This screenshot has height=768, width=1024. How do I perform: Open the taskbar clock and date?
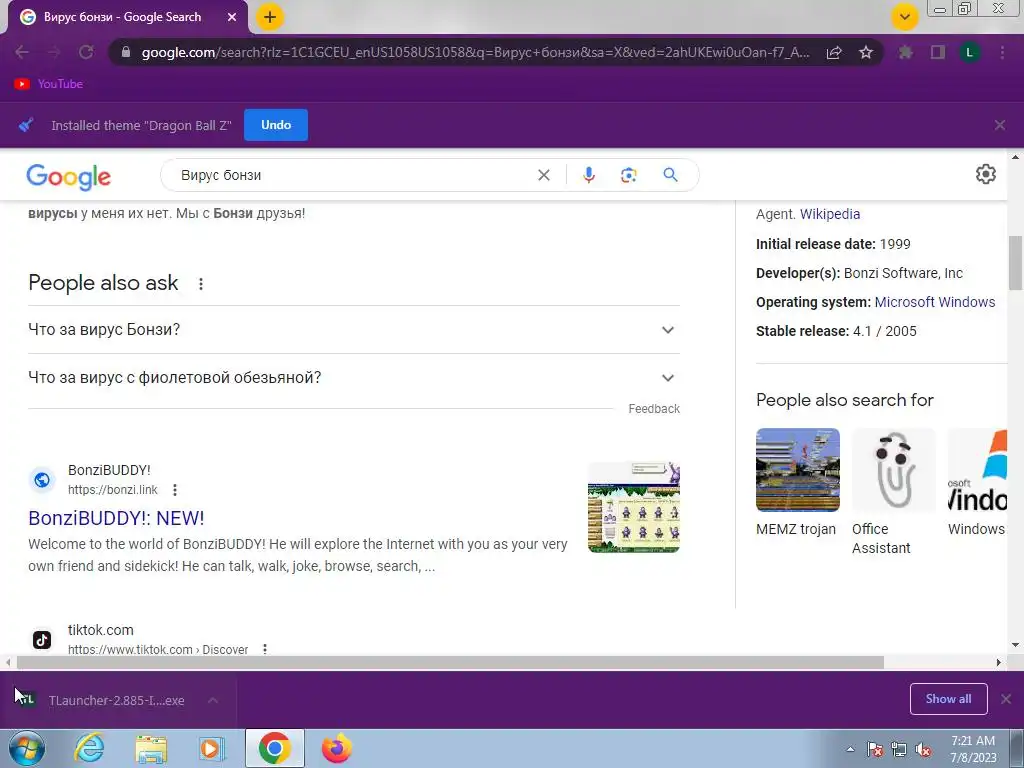[973, 749]
